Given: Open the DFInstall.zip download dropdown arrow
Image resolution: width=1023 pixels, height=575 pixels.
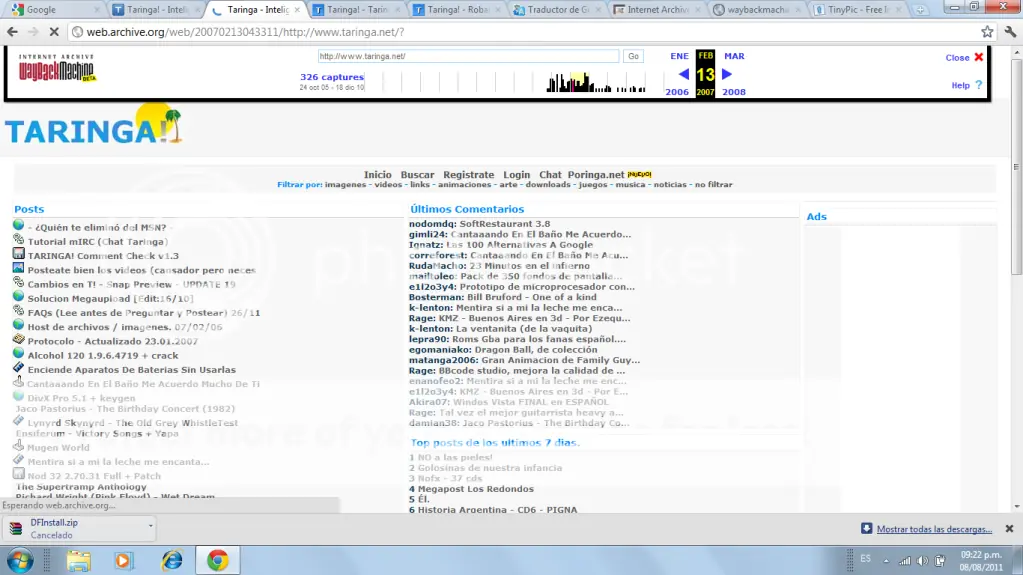Looking at the screenshot, I should [x=151, y=525].
